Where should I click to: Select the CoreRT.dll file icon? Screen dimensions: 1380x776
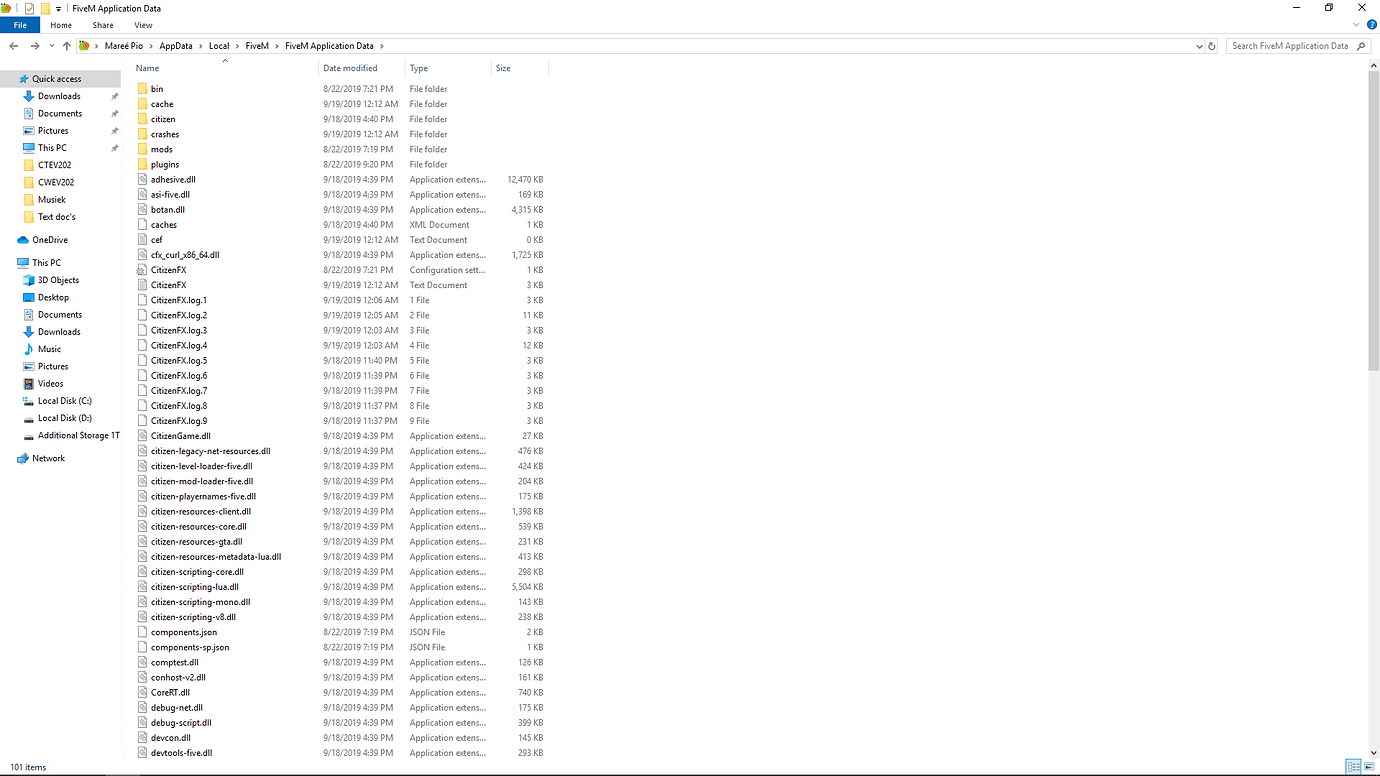(x=142, y=692)
